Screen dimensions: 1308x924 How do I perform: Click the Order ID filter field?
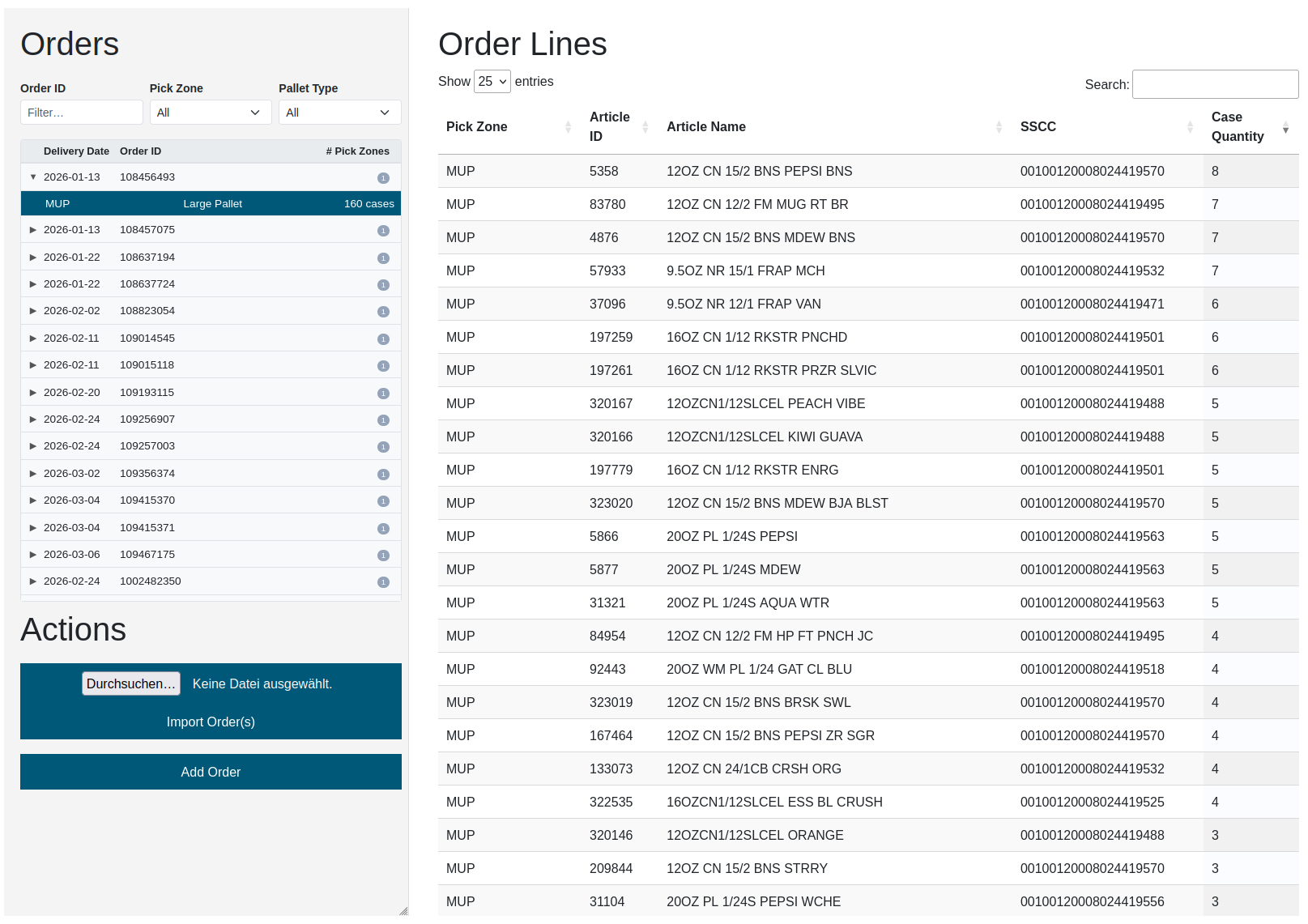click(82, 113)
